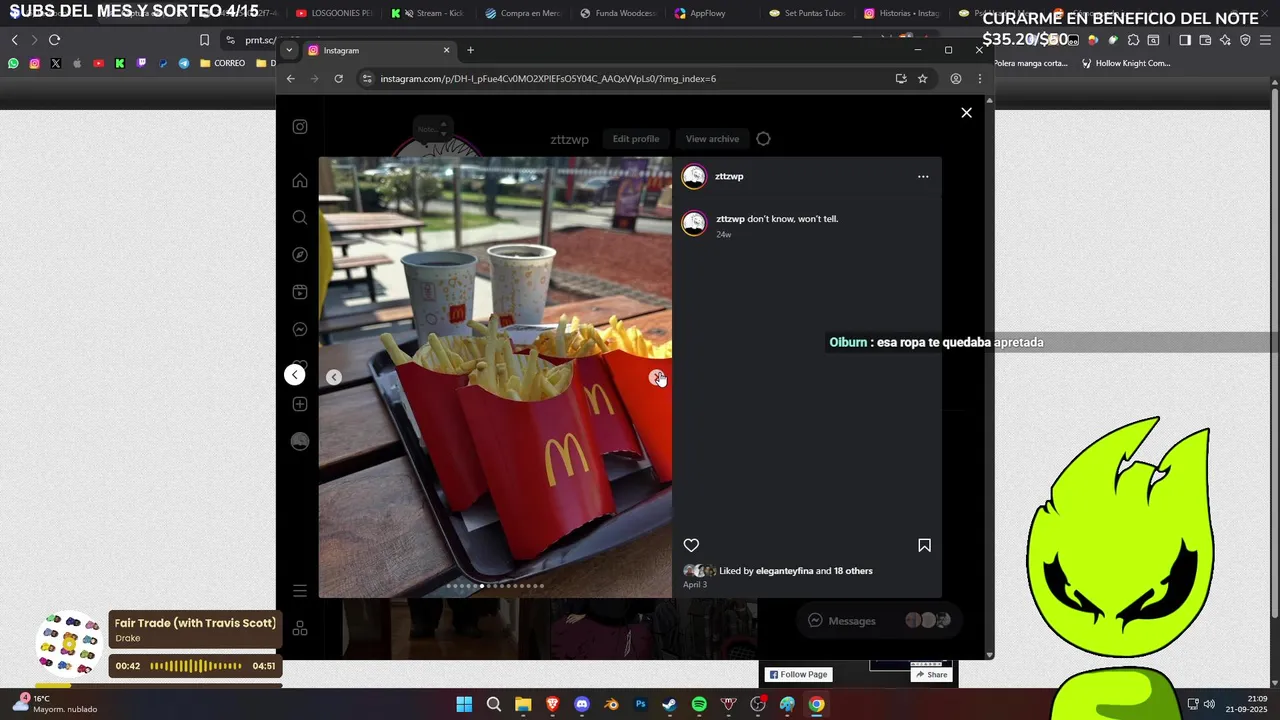Go to the previous post with the white arrow

click(x=295, y=374)
